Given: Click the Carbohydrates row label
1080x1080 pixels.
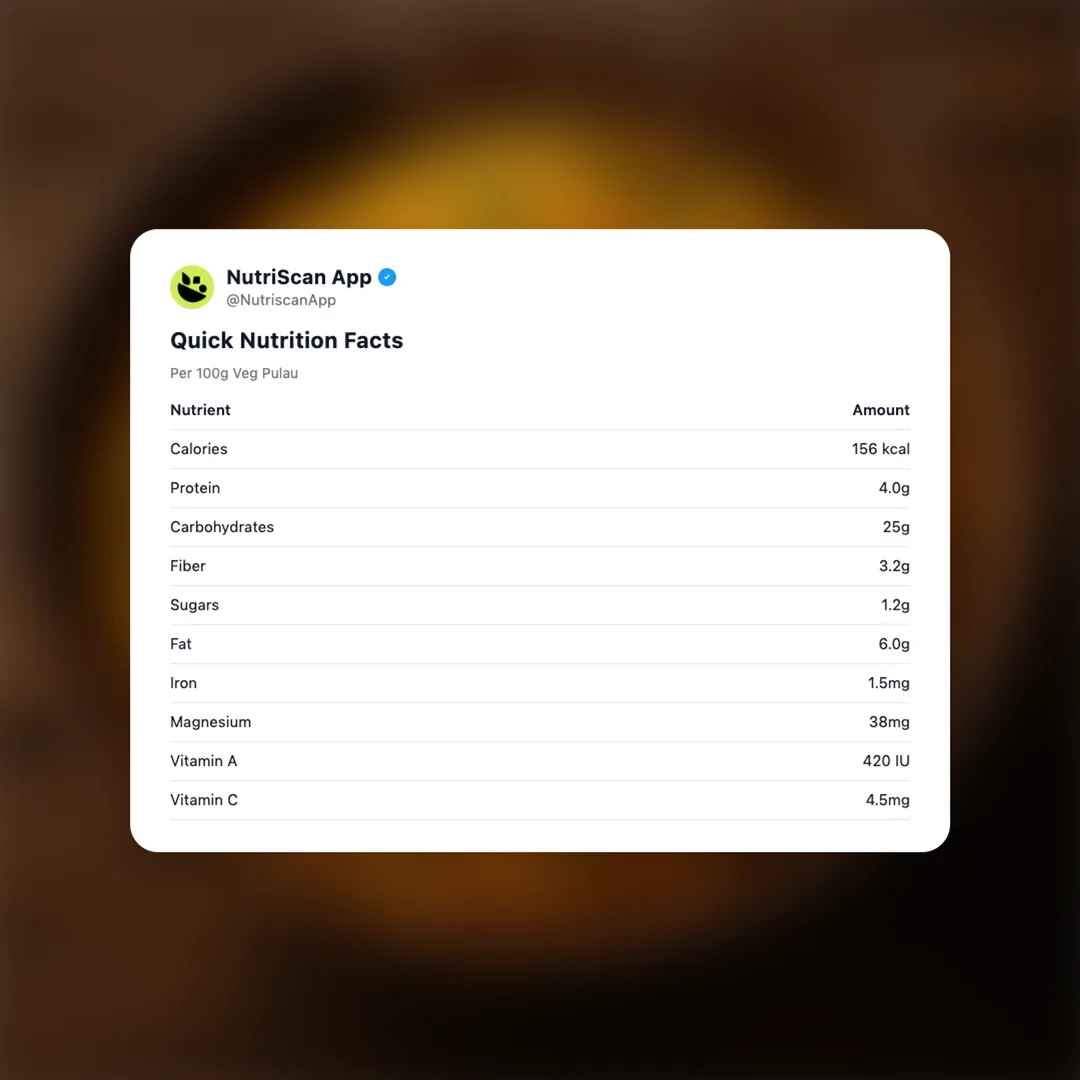Looking at the screenshot, I should (222, 527).
